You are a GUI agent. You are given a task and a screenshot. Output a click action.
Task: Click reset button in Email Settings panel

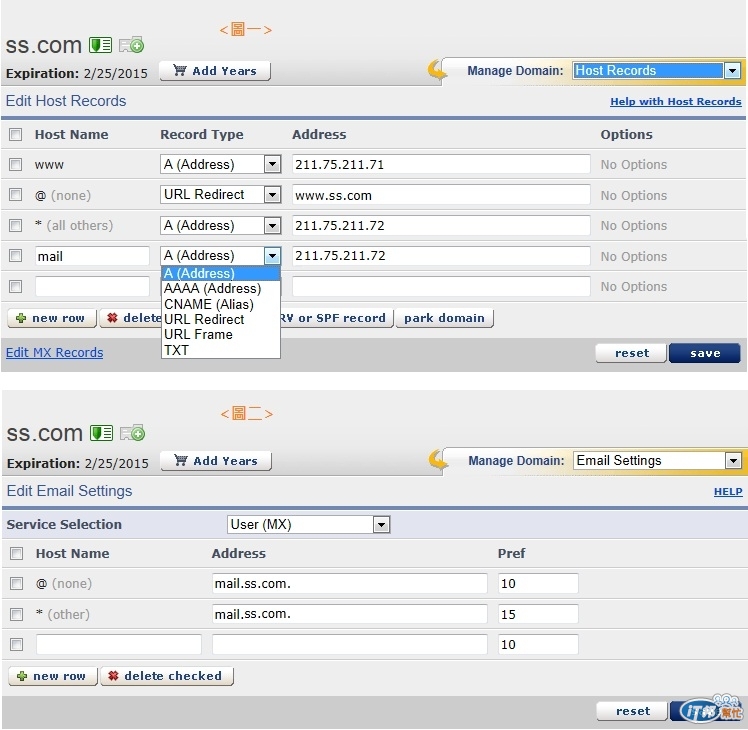[x=632, y=711]
